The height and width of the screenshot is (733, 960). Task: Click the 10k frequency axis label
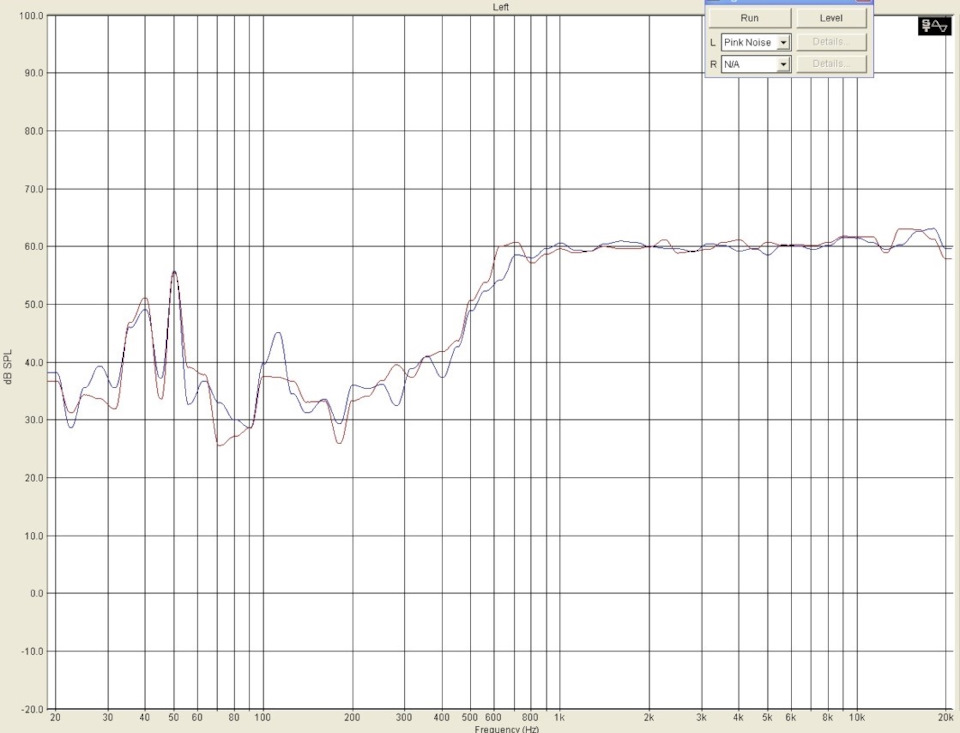click(x=856, y=717)
